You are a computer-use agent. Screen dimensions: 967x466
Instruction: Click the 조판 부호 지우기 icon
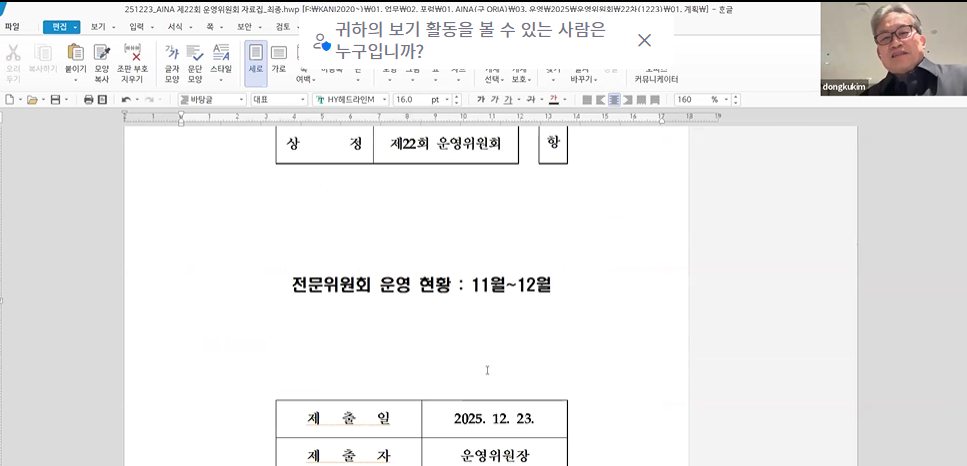133,54
